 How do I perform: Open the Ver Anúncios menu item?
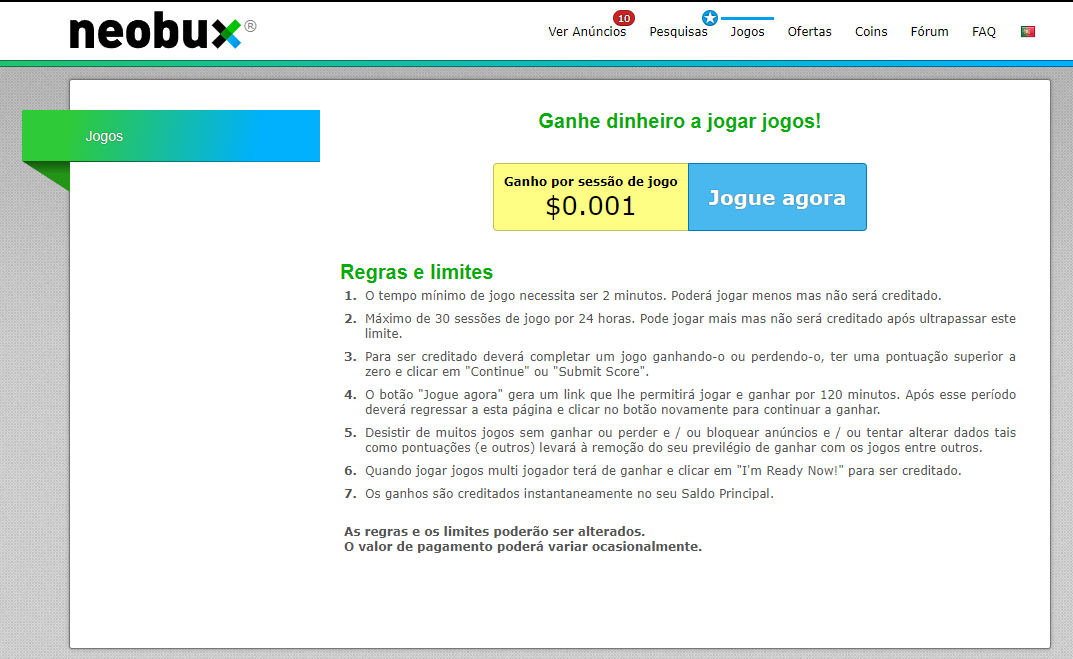587,31
